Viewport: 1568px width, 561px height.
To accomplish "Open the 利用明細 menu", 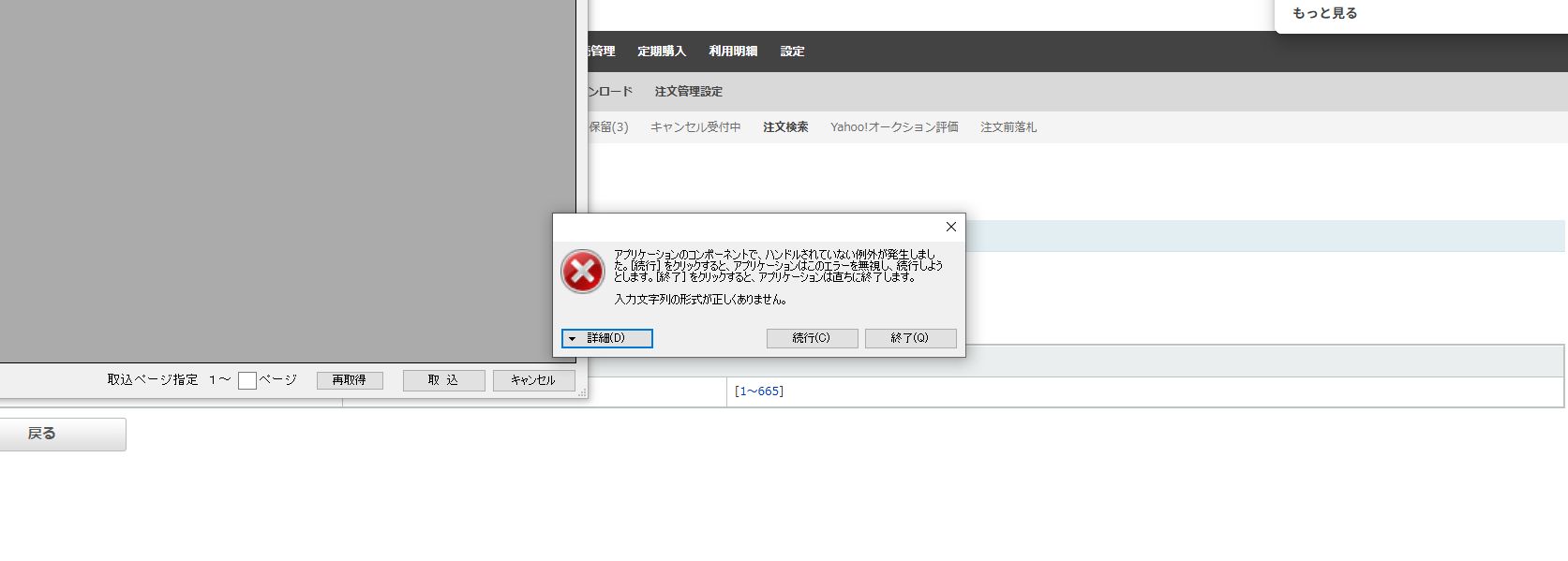I will [733, 52].
